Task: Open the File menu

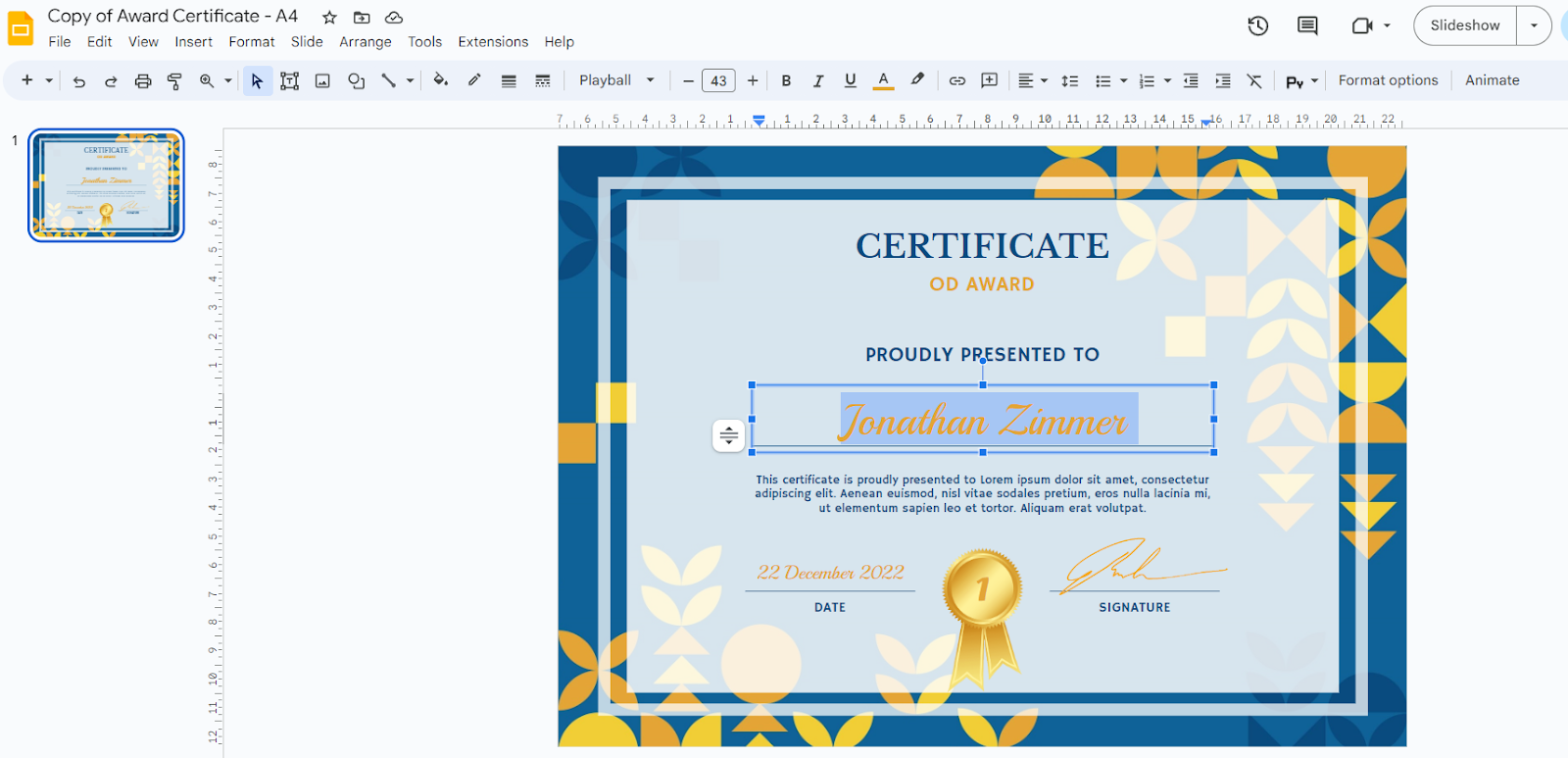Action: tap(60, 42)
